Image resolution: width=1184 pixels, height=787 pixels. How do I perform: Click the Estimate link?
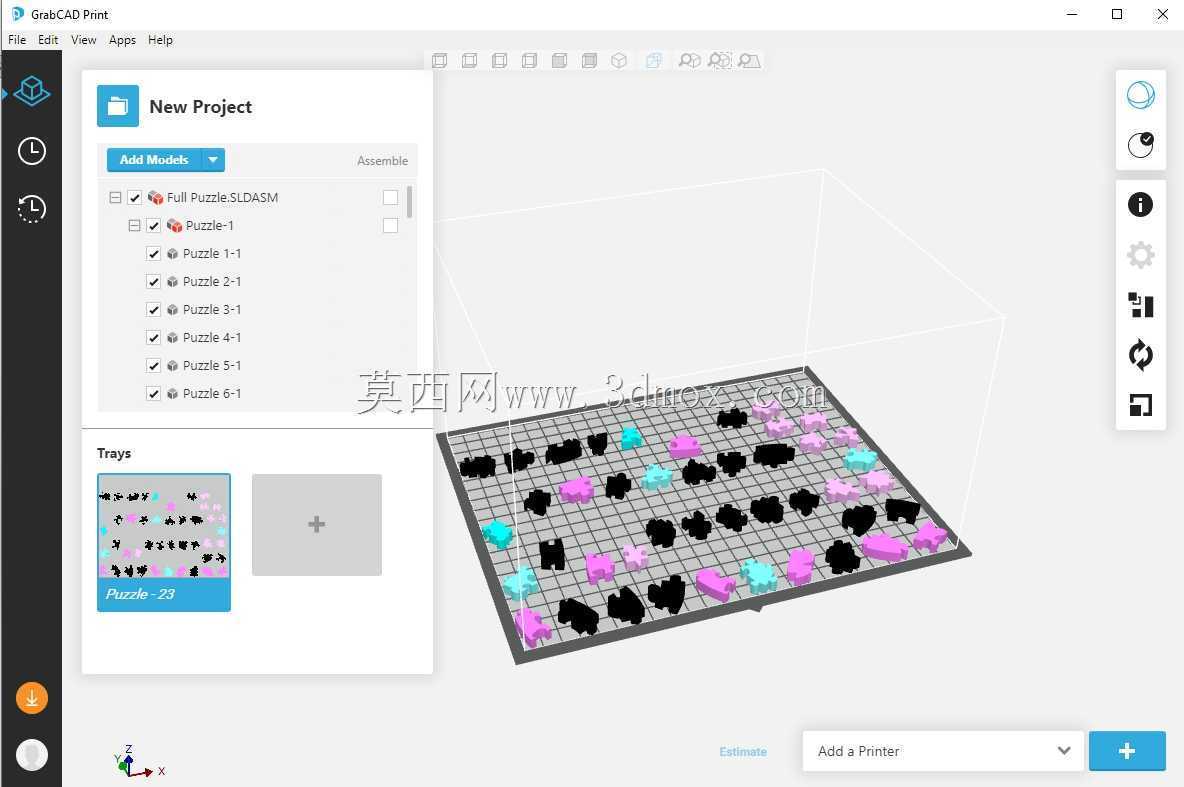pyautogui.click(x=743, y=752)
